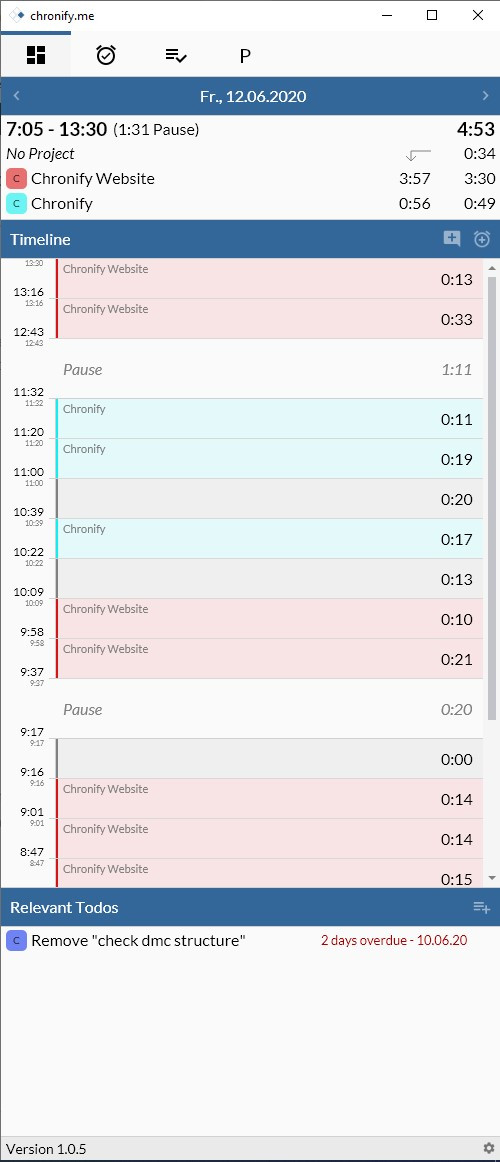
Task: Click the cyan Chronify project badge
Action: (x=16, y=204)
